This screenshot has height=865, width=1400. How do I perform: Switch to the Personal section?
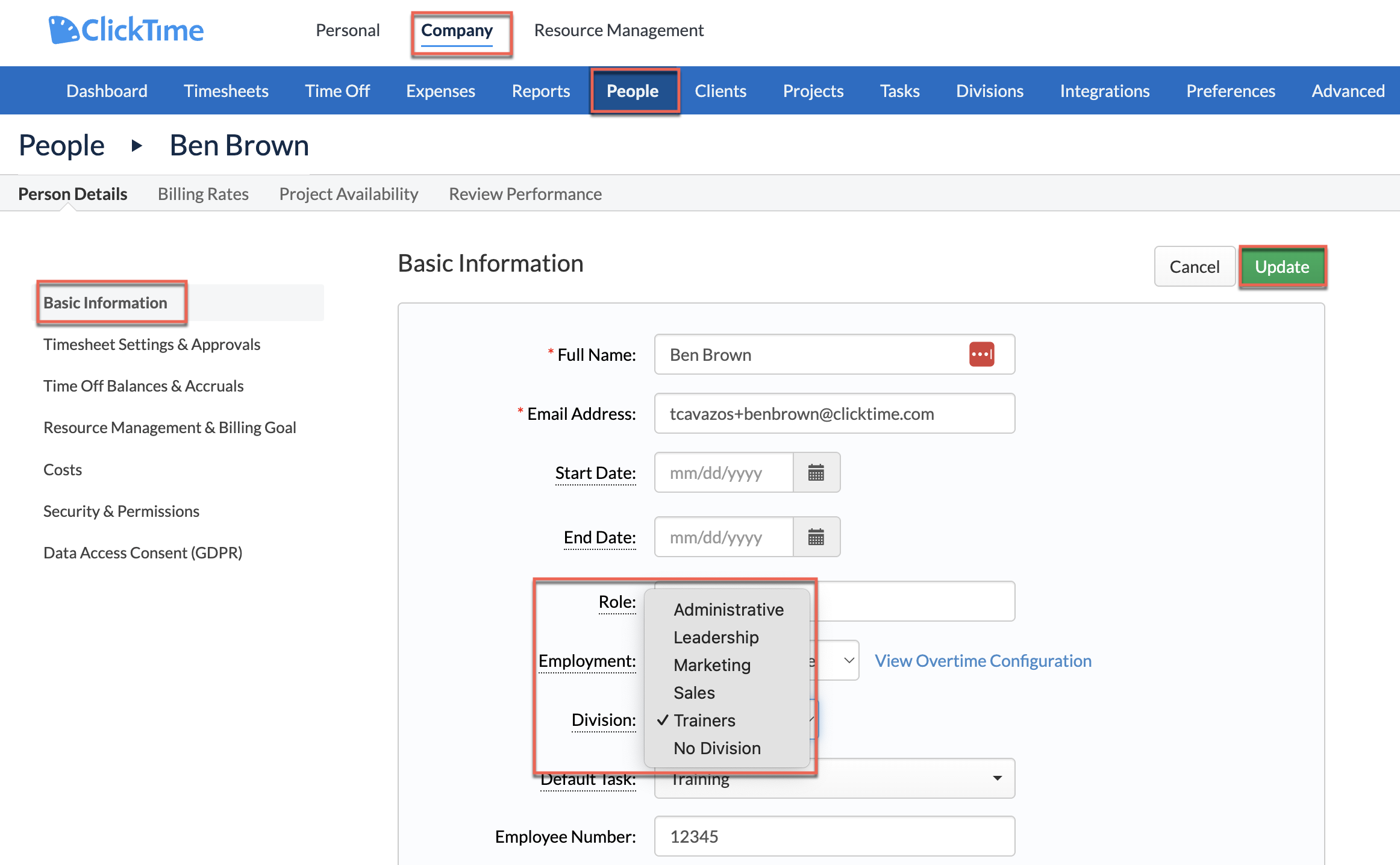pyautogui.click(x=348, y=30)
